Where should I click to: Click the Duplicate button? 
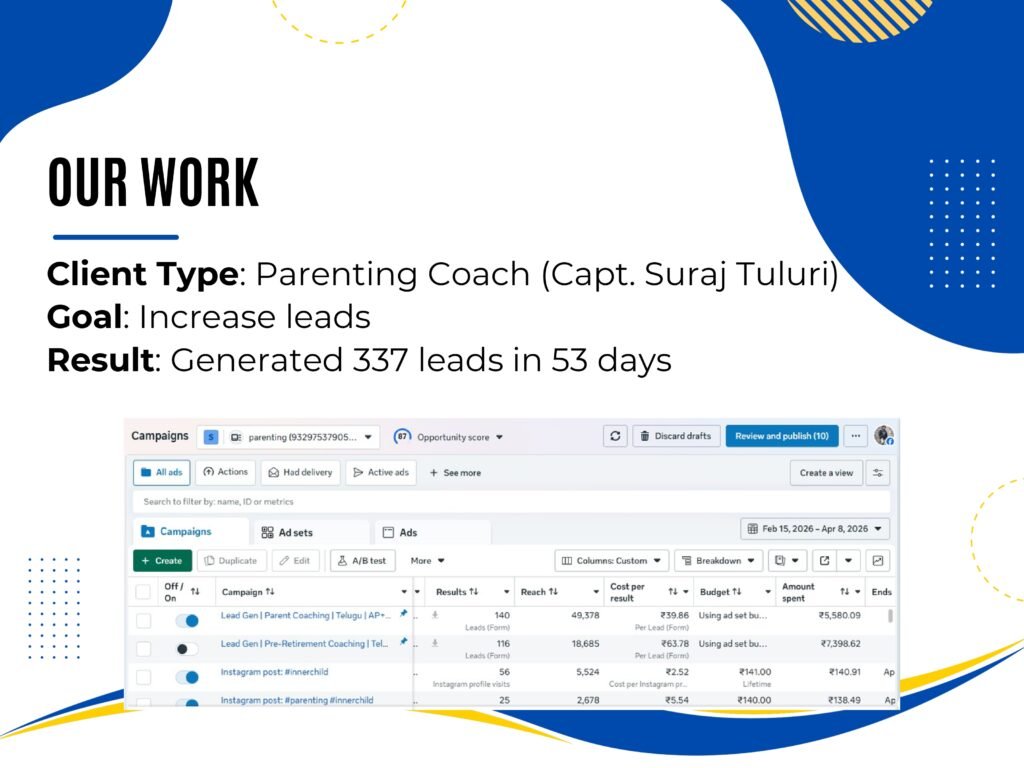click(x=231, y=560)
